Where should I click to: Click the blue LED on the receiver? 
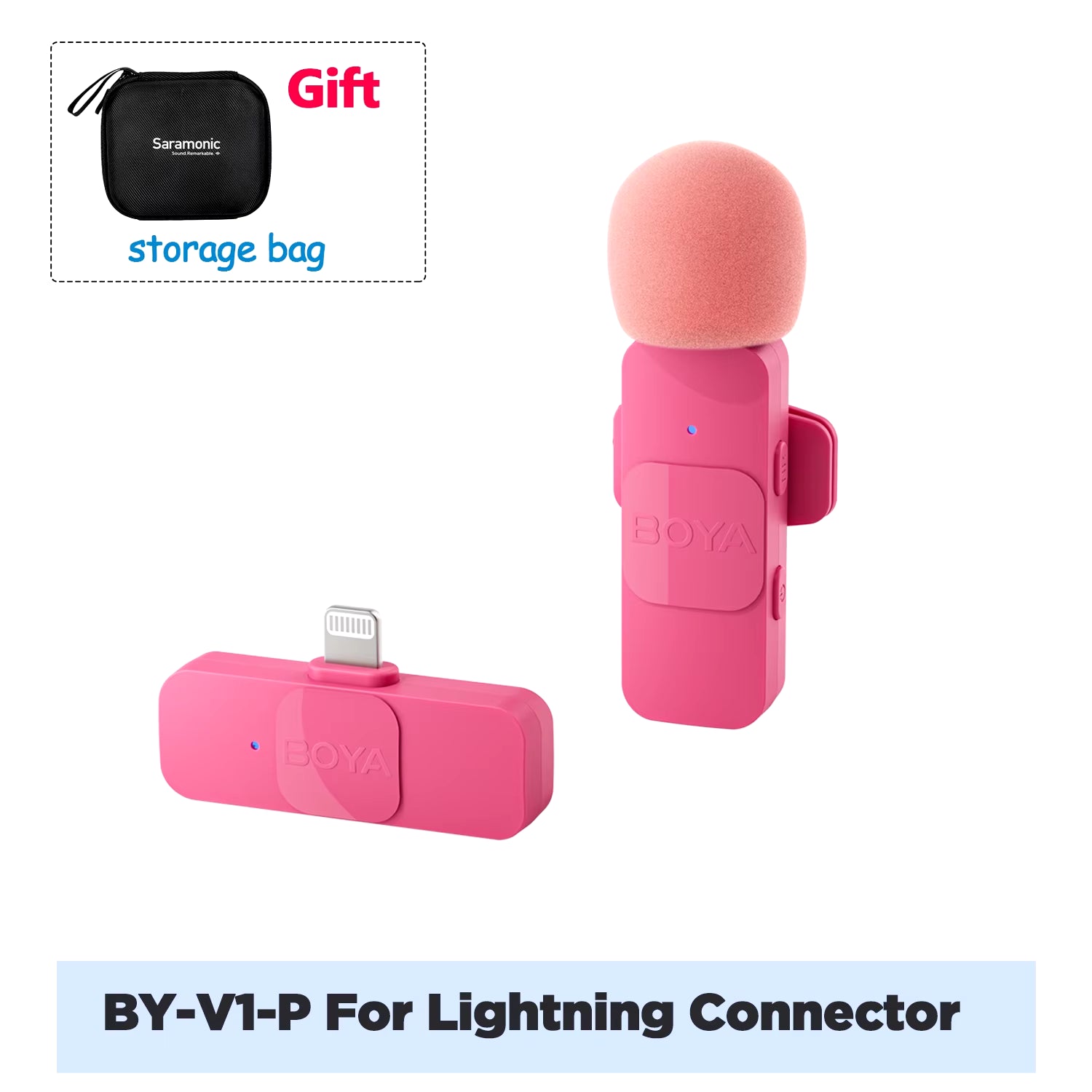tap(254, 745)
